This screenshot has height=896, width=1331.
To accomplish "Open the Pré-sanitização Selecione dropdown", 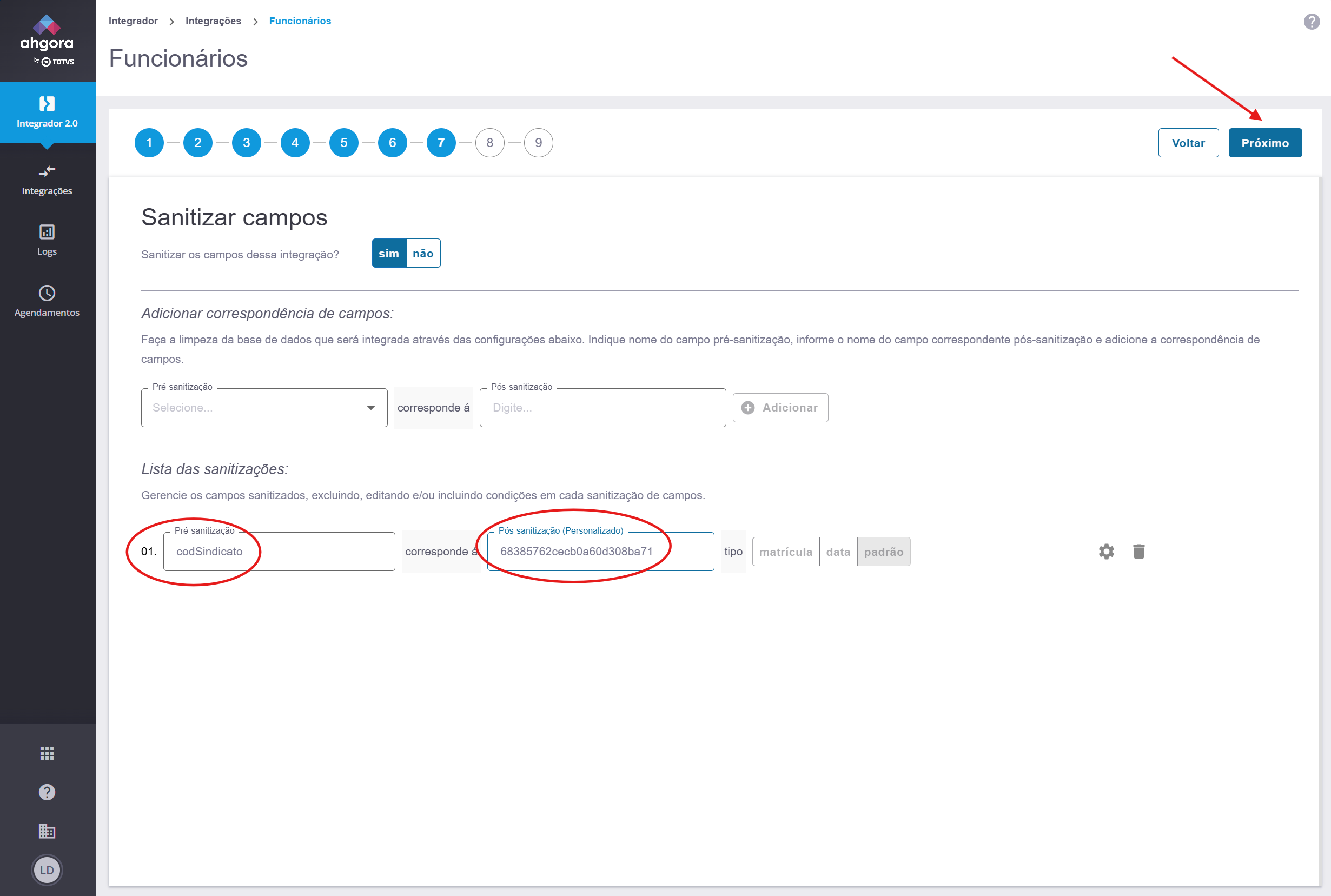I will click(x=264, y=407).
